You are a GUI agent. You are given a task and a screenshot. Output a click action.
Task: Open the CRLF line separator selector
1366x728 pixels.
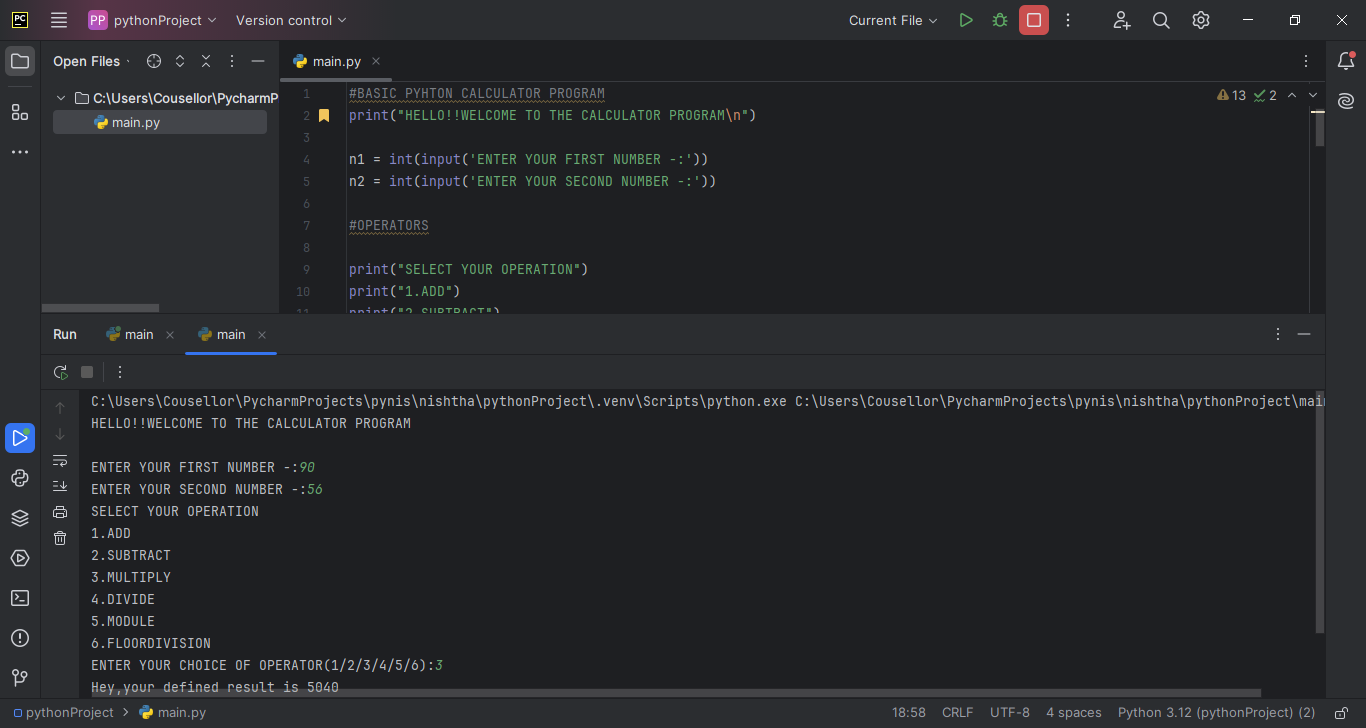pos(958,713)
